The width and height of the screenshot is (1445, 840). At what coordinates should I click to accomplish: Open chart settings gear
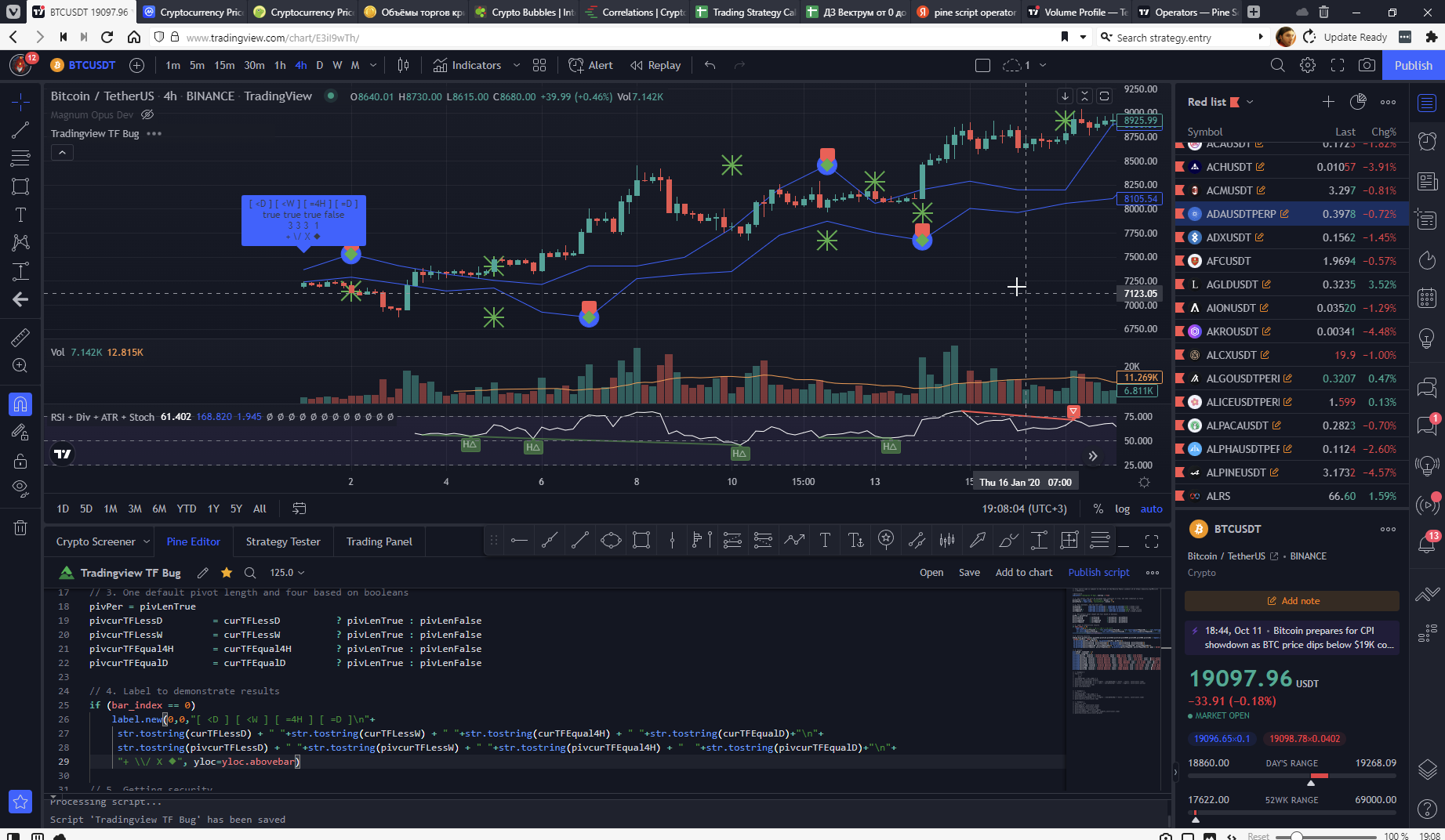pos(1308,65)
